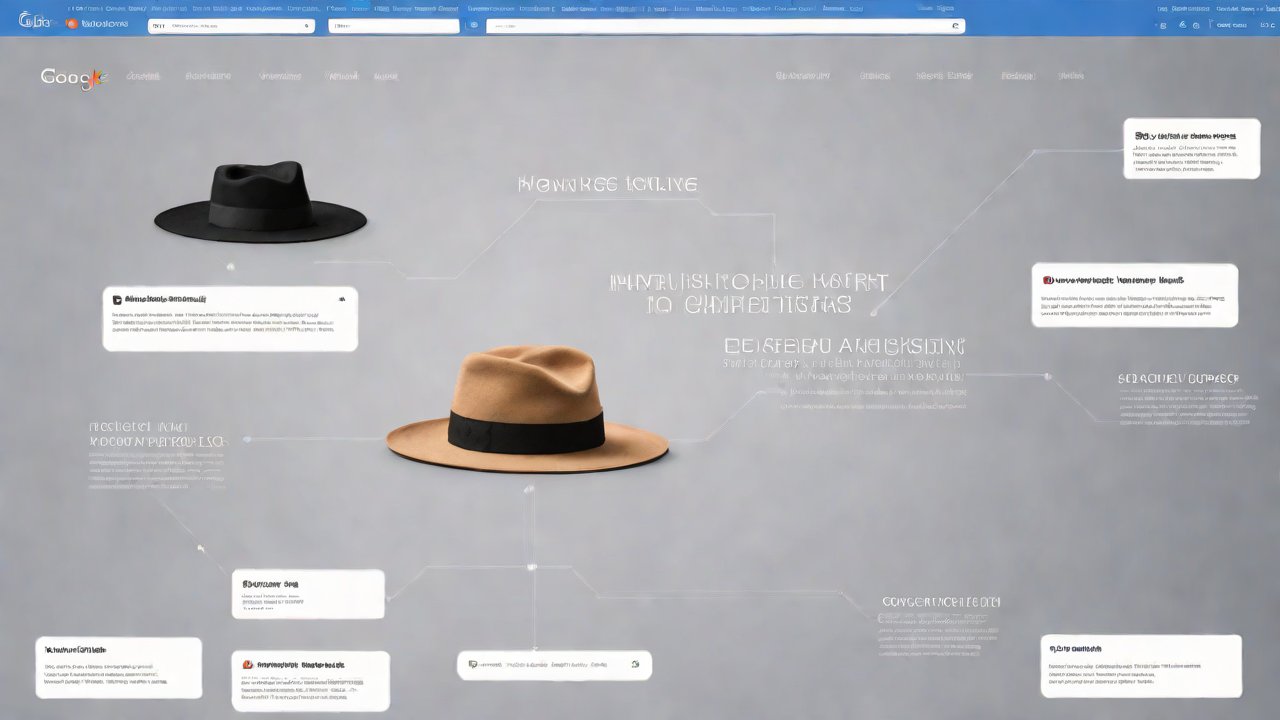Click the long address bar in the top bar

click(x=720, y=26)
